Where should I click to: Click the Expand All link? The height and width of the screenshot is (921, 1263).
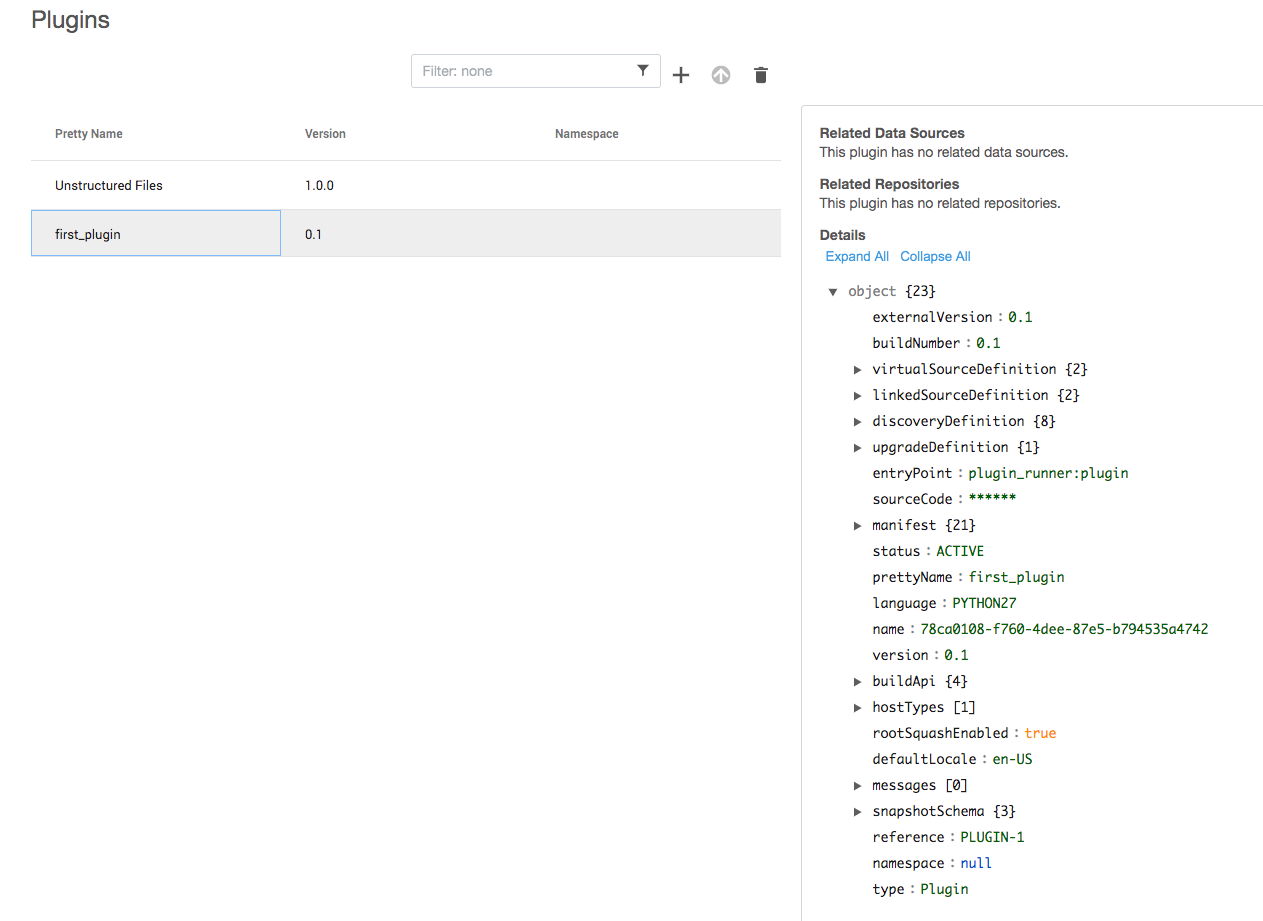click(857, 257)
